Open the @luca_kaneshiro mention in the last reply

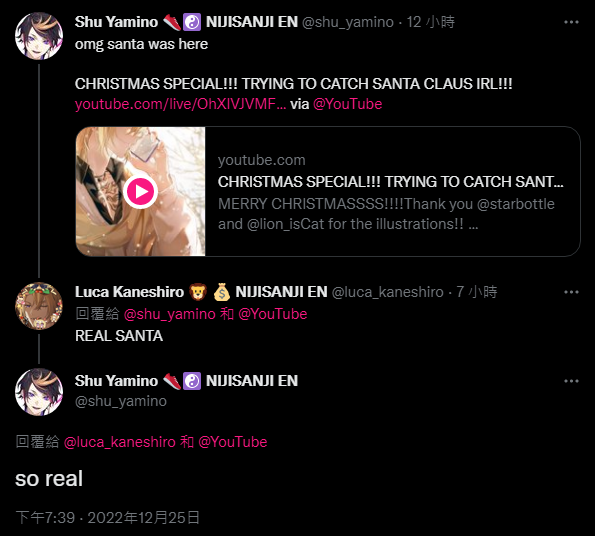point(120,442)
